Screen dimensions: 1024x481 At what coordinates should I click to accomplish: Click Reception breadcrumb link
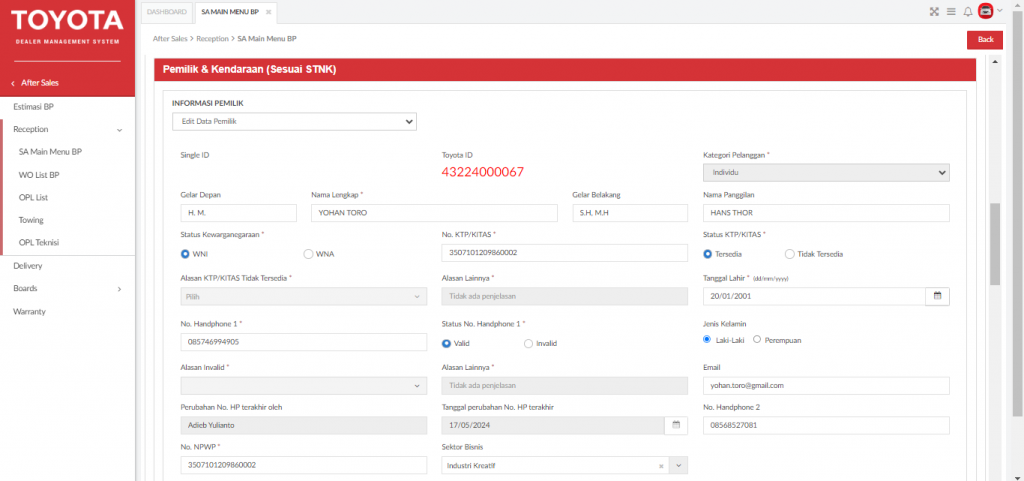pos(212,39)
